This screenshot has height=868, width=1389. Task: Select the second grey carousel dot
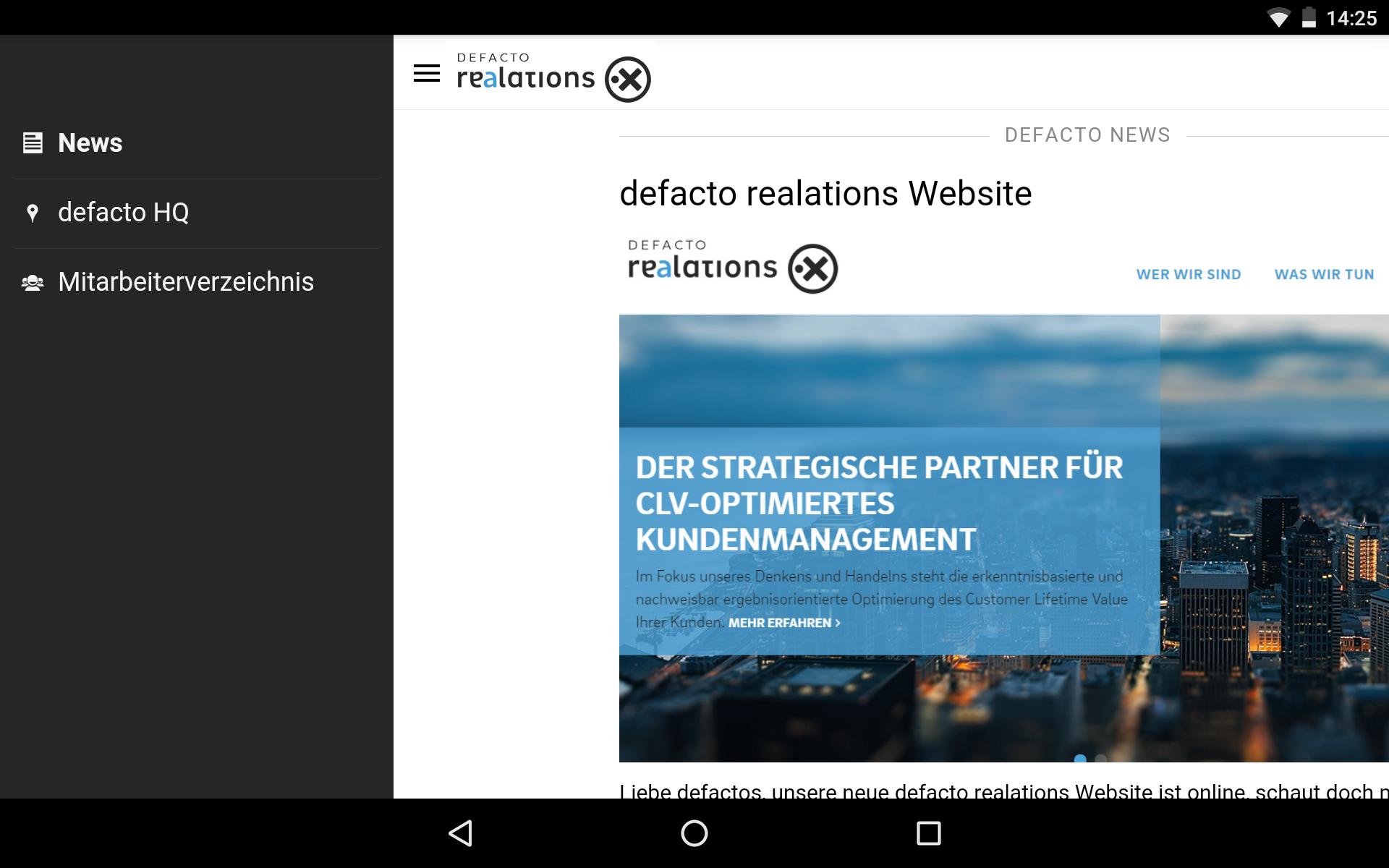1100,758
